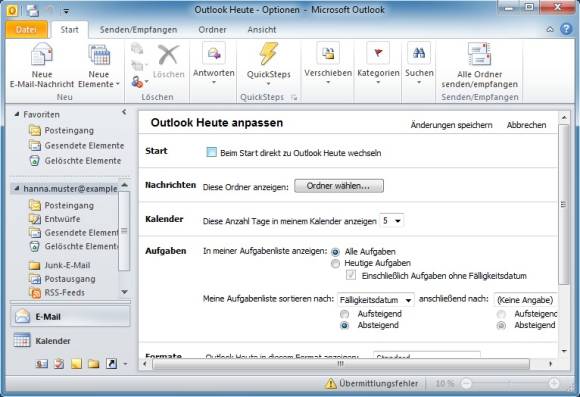Viewport: 580px width, 397px height.
Task: Open Gelöschte Elemente under Favoriten
Action: click(x=75, y=161)
